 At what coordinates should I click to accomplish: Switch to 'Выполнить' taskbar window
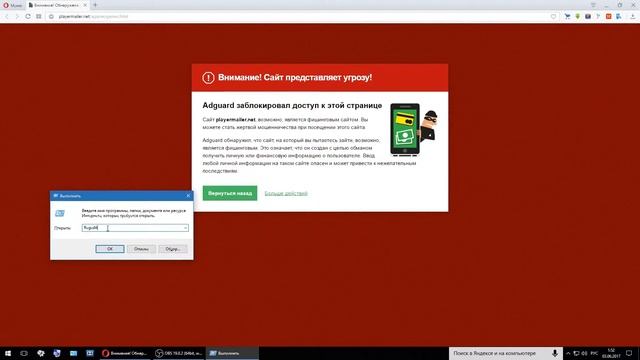[x=232, y=353]
